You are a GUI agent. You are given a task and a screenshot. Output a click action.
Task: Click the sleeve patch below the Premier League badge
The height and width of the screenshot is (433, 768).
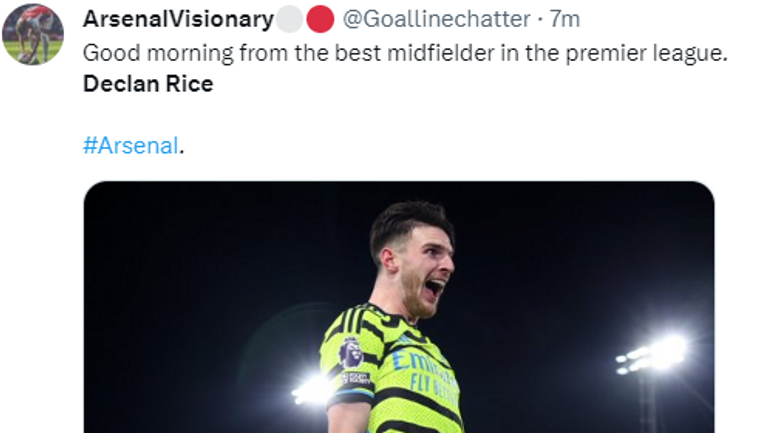tap(353, 379)
